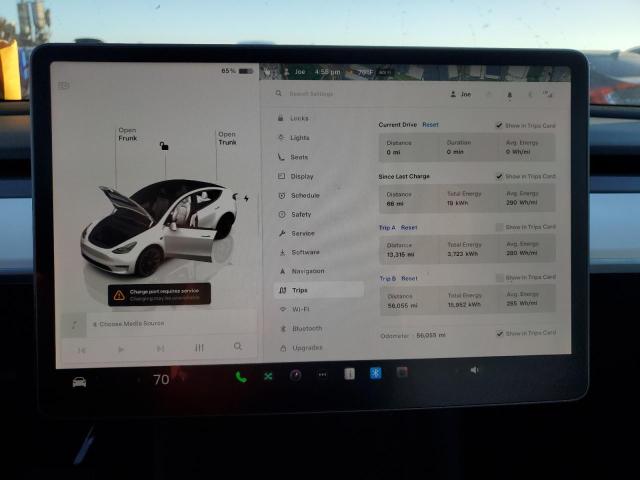Toggle Show in Trips Card for Since Last Charge

pyautogui.click(x=499, y=176)
